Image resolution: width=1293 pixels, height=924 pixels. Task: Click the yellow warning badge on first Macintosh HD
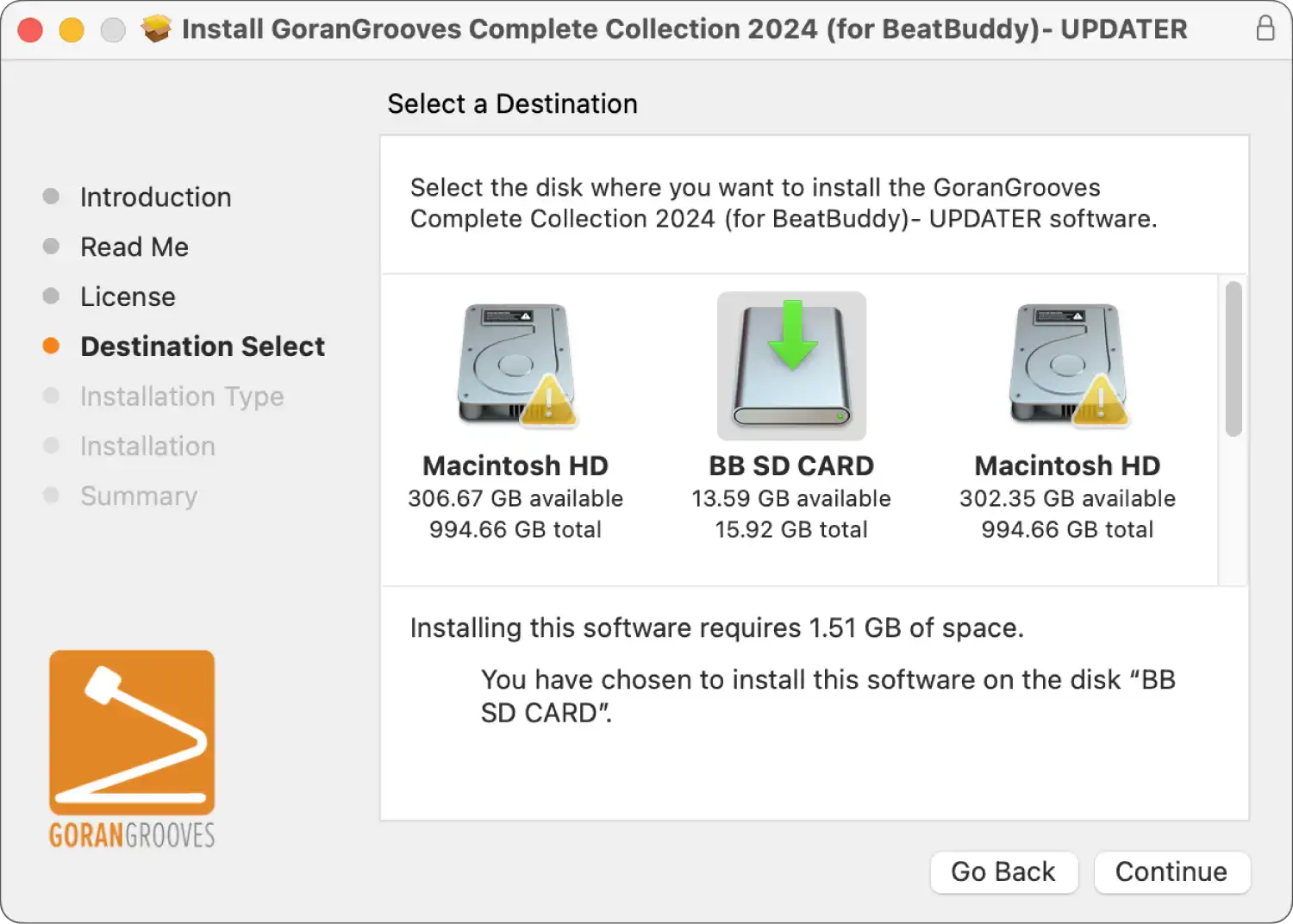[x=548, y=401]
